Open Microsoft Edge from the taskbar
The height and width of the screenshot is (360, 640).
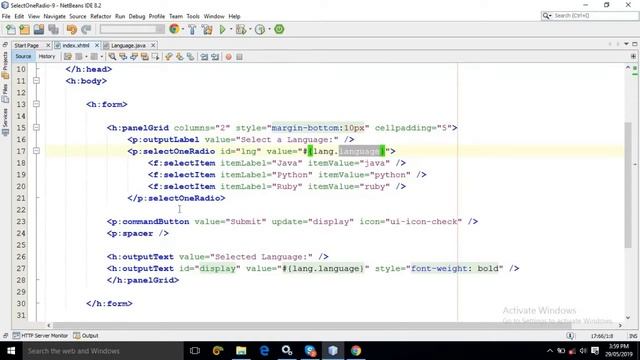(264, 351)
